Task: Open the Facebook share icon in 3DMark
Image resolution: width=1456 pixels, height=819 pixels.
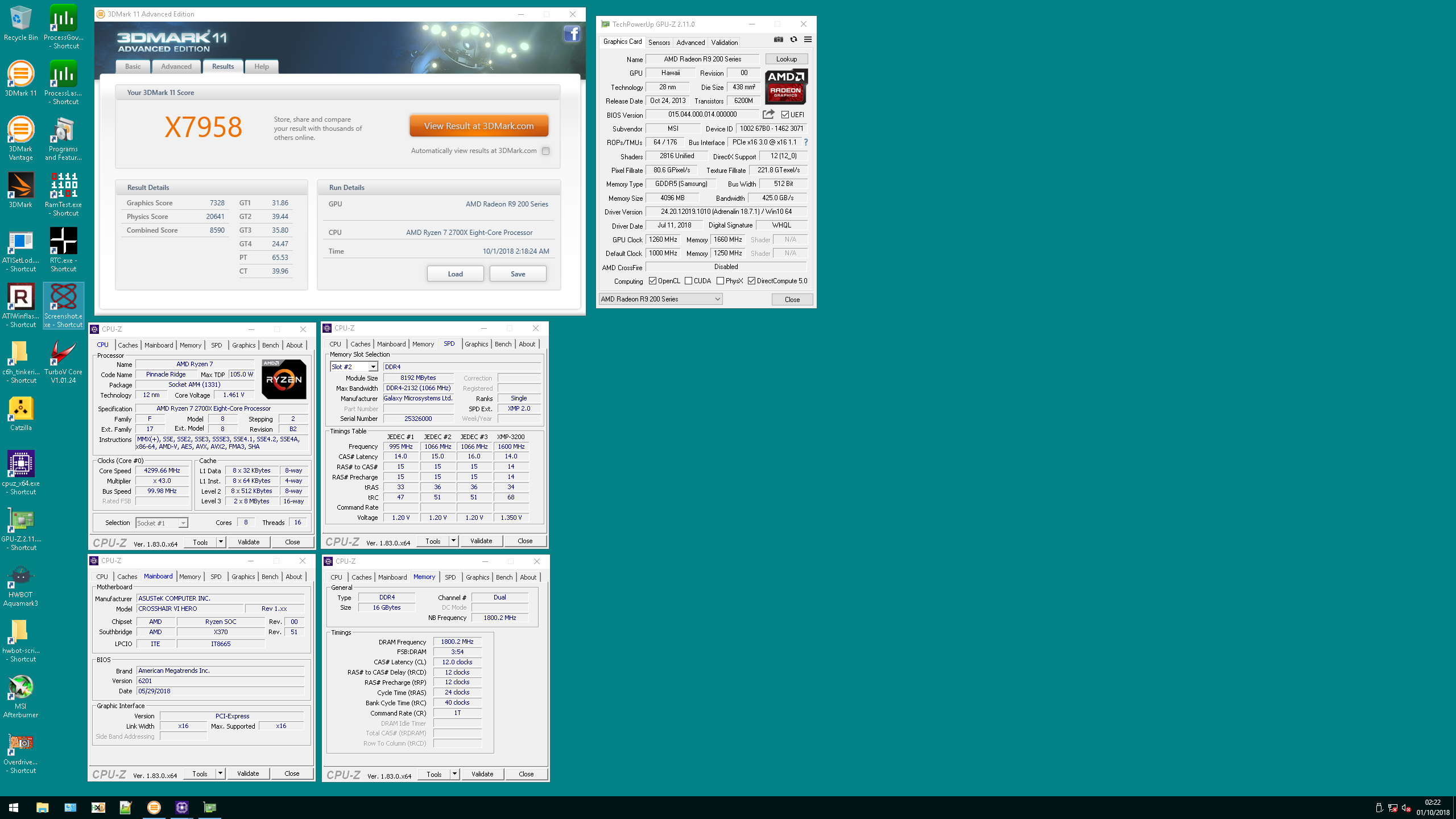Action: tap(572, 34)
